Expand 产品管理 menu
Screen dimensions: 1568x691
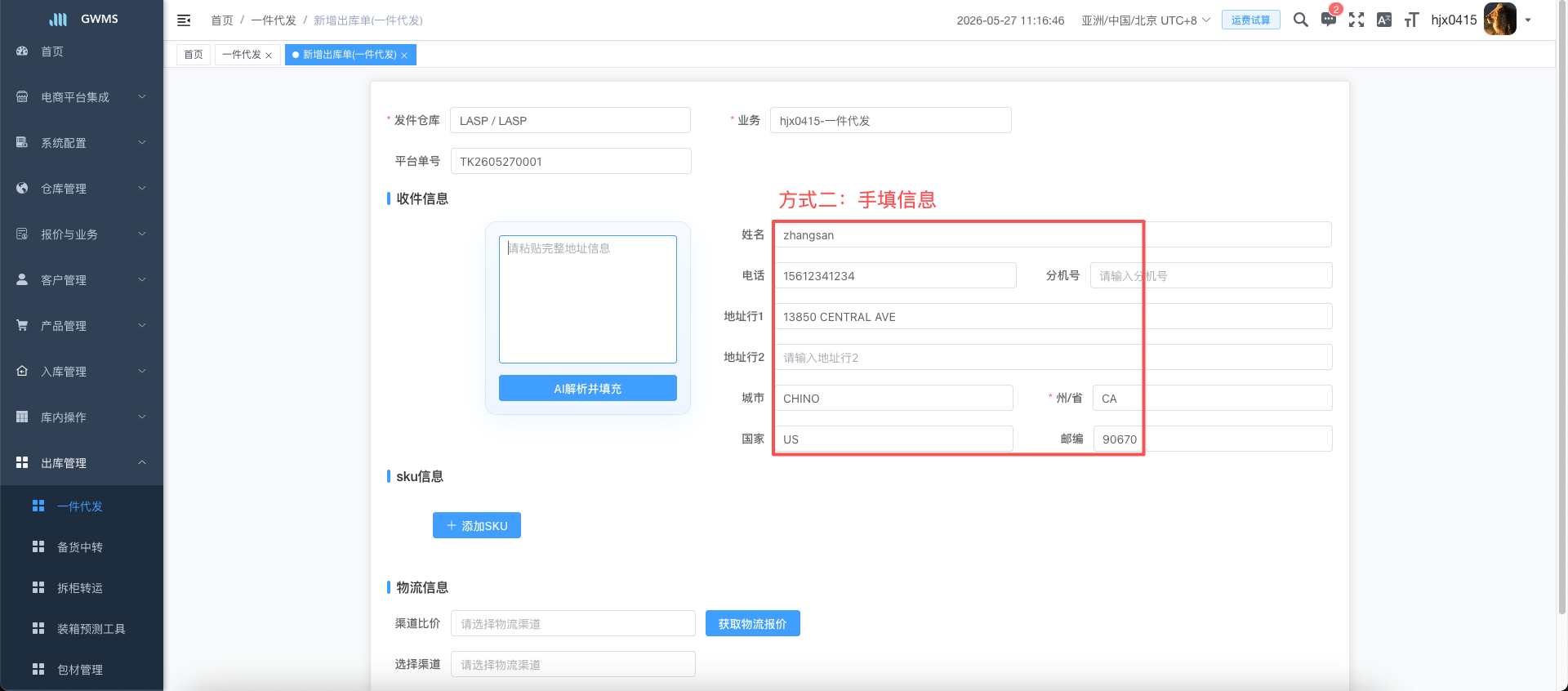(82, 326)
